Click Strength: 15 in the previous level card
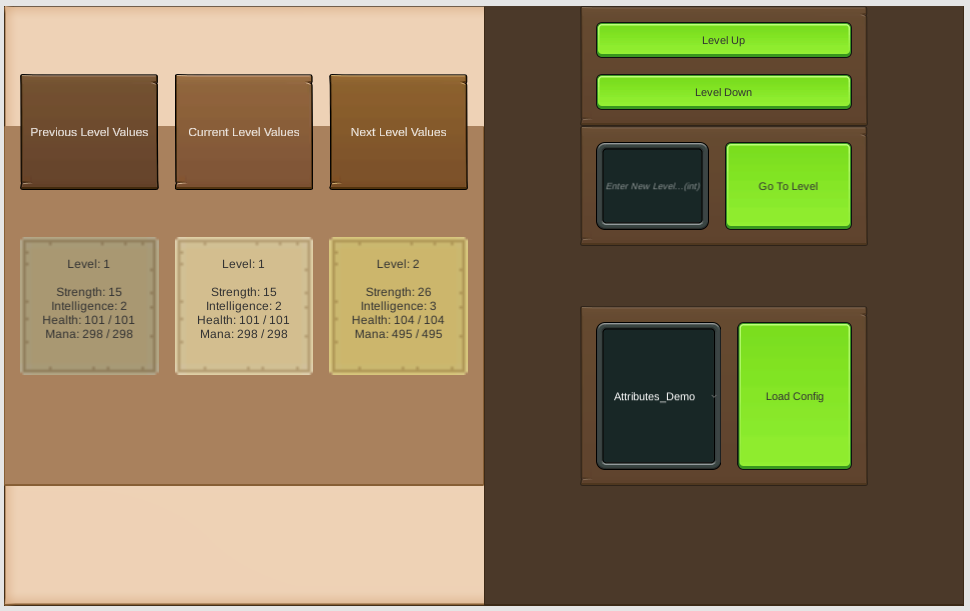 coord(89,292)
